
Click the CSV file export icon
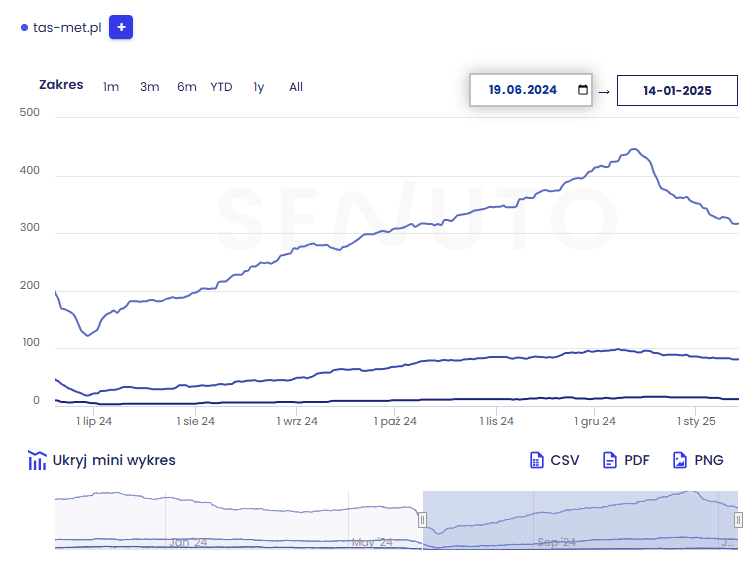[x=536, y=460]
